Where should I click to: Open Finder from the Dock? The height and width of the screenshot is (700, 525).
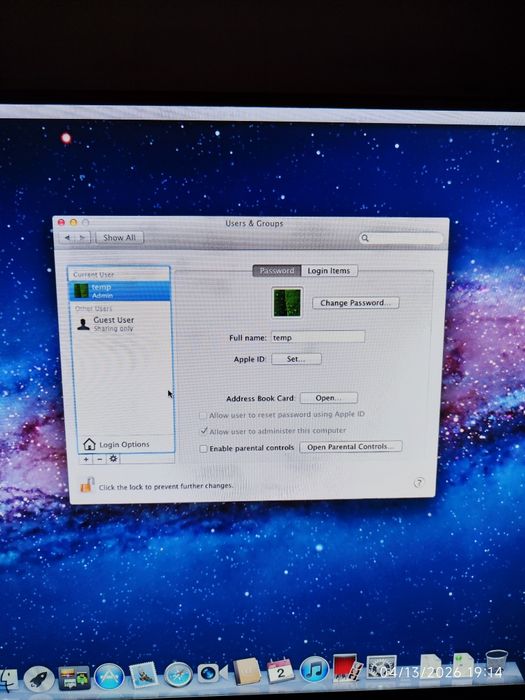(x=9, y=680)
